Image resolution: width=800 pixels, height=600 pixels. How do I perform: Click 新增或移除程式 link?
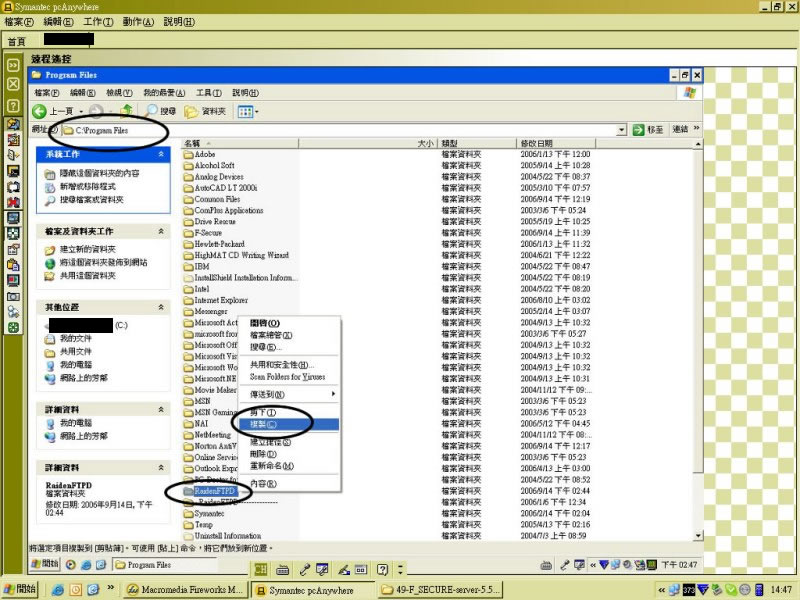click(x=88, y=186)
